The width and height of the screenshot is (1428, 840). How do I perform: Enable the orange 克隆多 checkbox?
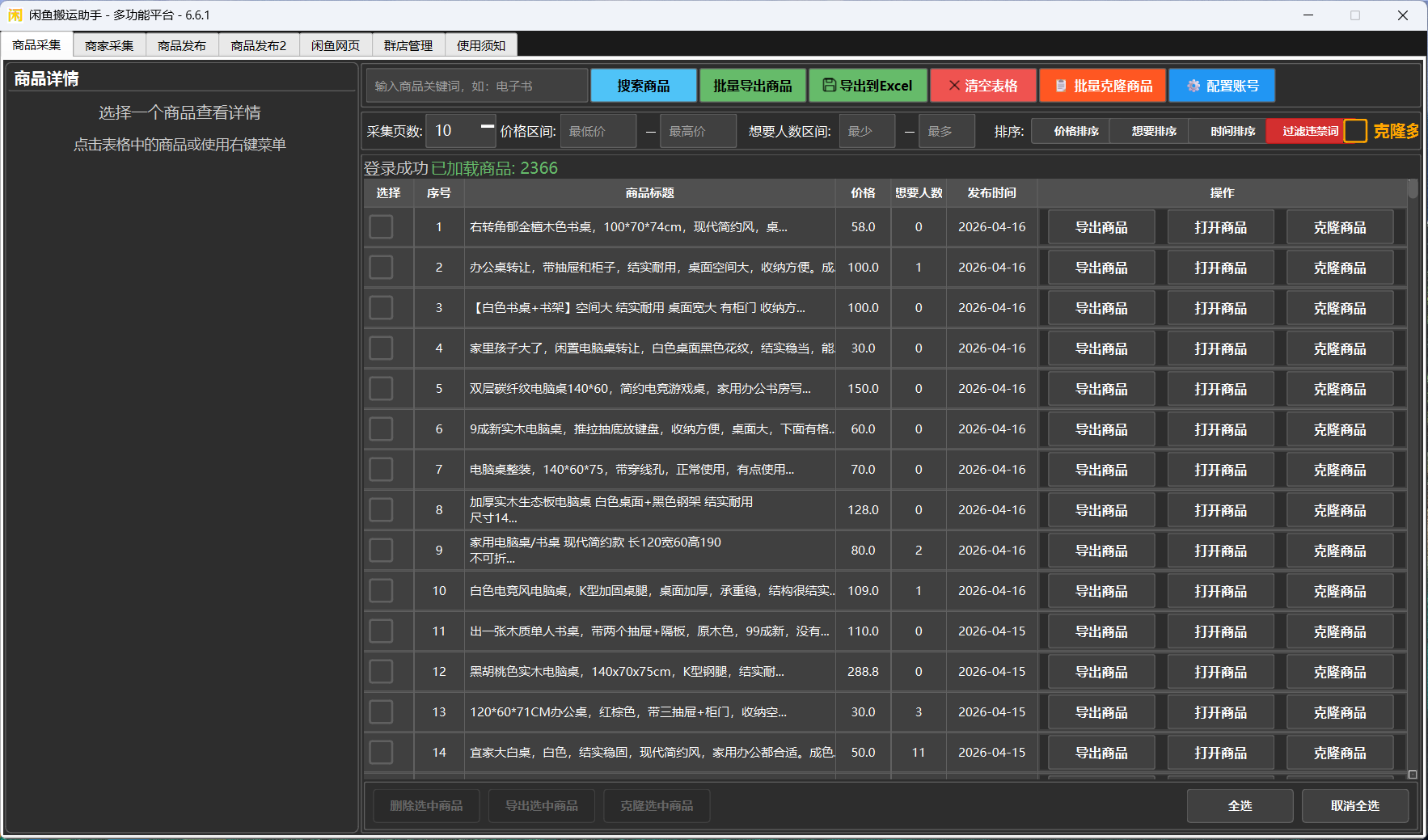pyautogui.click(x=1355, y=131)
